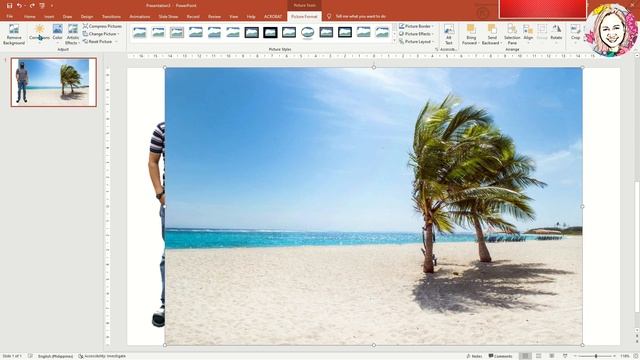Expand the Reset Picture dropdown arrow
The height and width of the screenshot is (360, 640).
(x=116, y=42)
